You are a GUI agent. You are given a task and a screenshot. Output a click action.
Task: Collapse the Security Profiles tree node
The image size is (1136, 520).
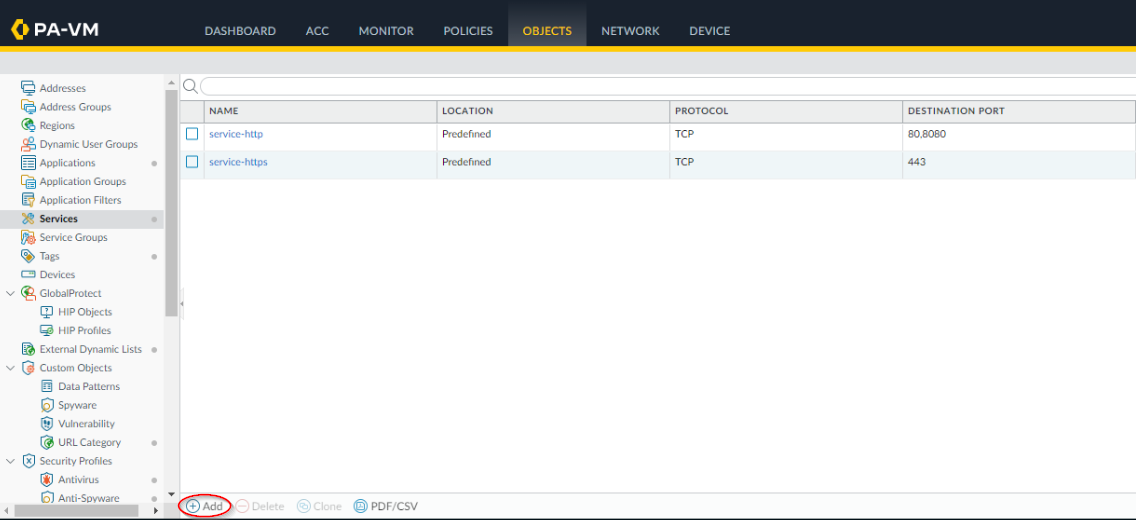[10, 461]
